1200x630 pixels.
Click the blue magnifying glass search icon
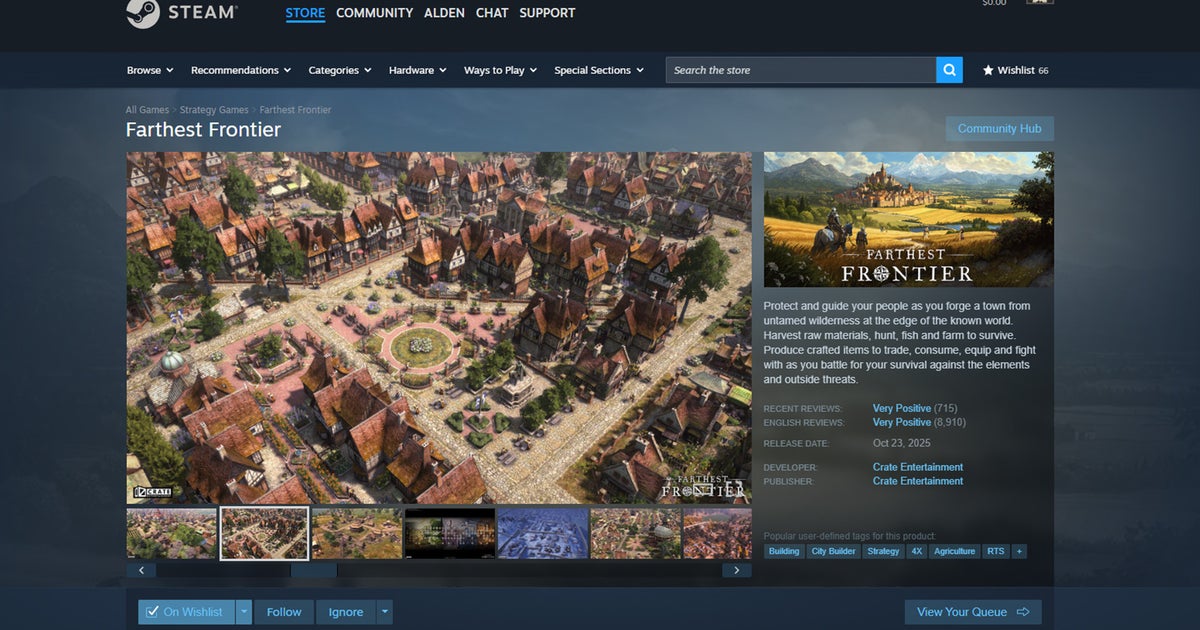pyautogui.click(x=948, y=70)
